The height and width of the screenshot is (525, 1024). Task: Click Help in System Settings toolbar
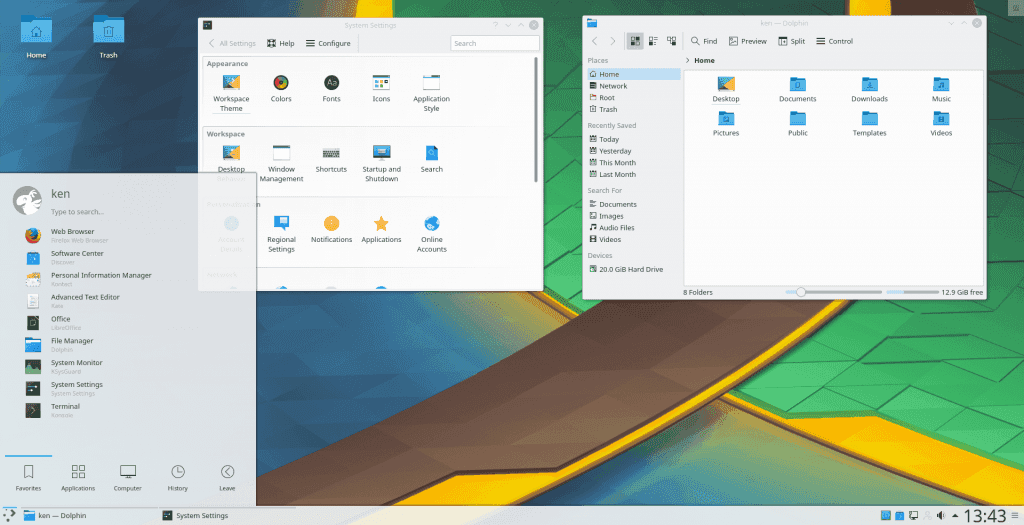(x=280, y=43)
